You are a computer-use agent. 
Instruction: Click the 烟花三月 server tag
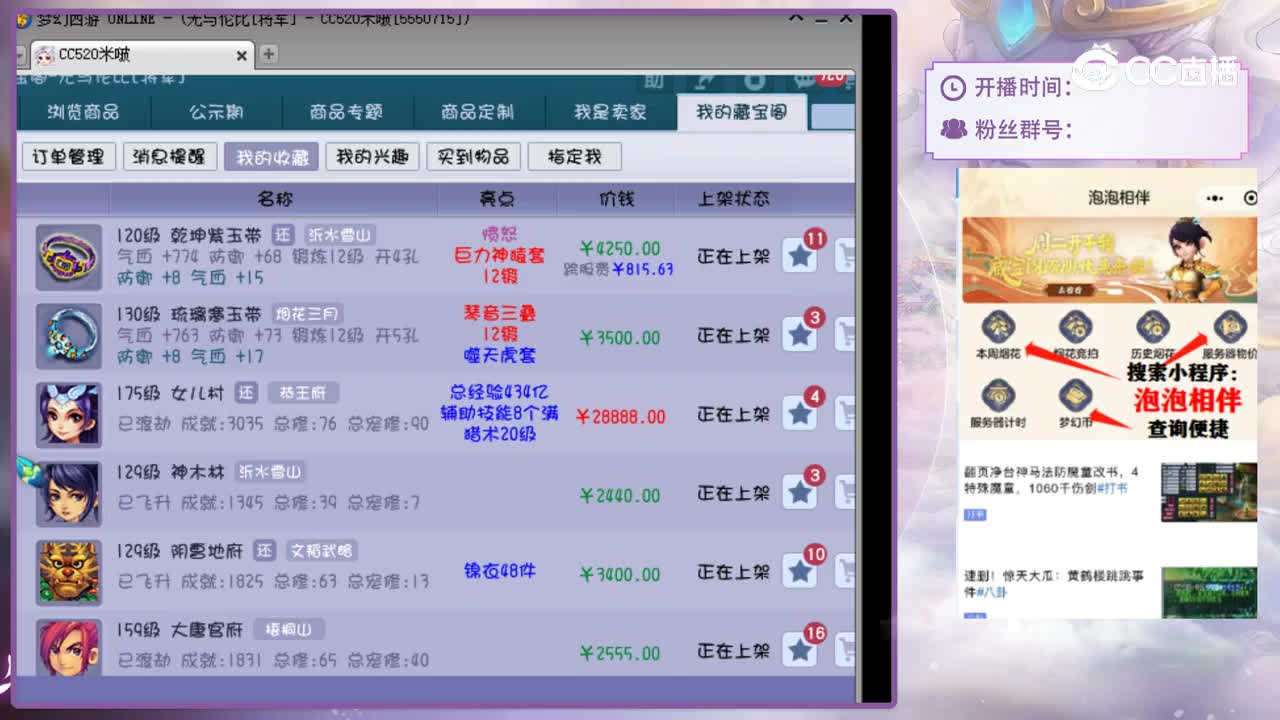click(x=307, y=314)
